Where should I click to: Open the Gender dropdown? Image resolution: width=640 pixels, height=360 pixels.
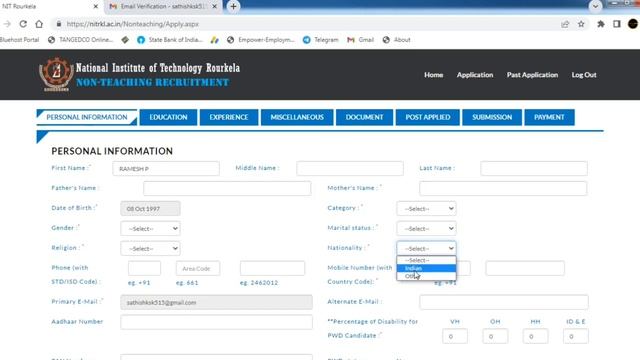[150, 229]
